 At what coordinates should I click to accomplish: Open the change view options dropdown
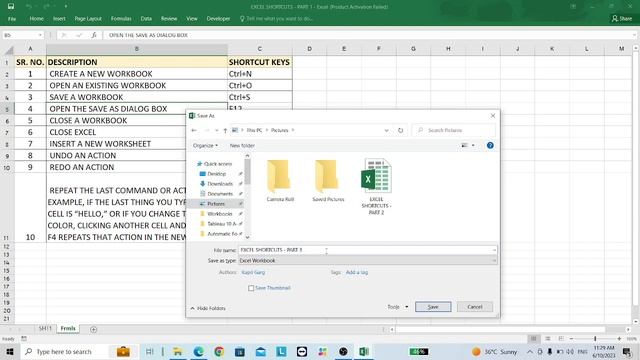473,145
